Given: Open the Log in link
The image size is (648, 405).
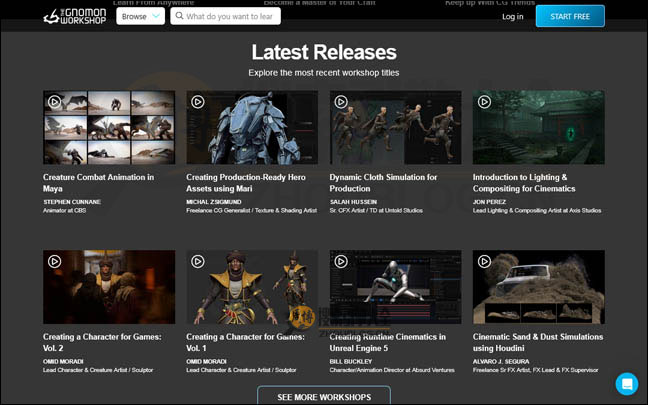Looking at the screenshot, I should 512,17.
